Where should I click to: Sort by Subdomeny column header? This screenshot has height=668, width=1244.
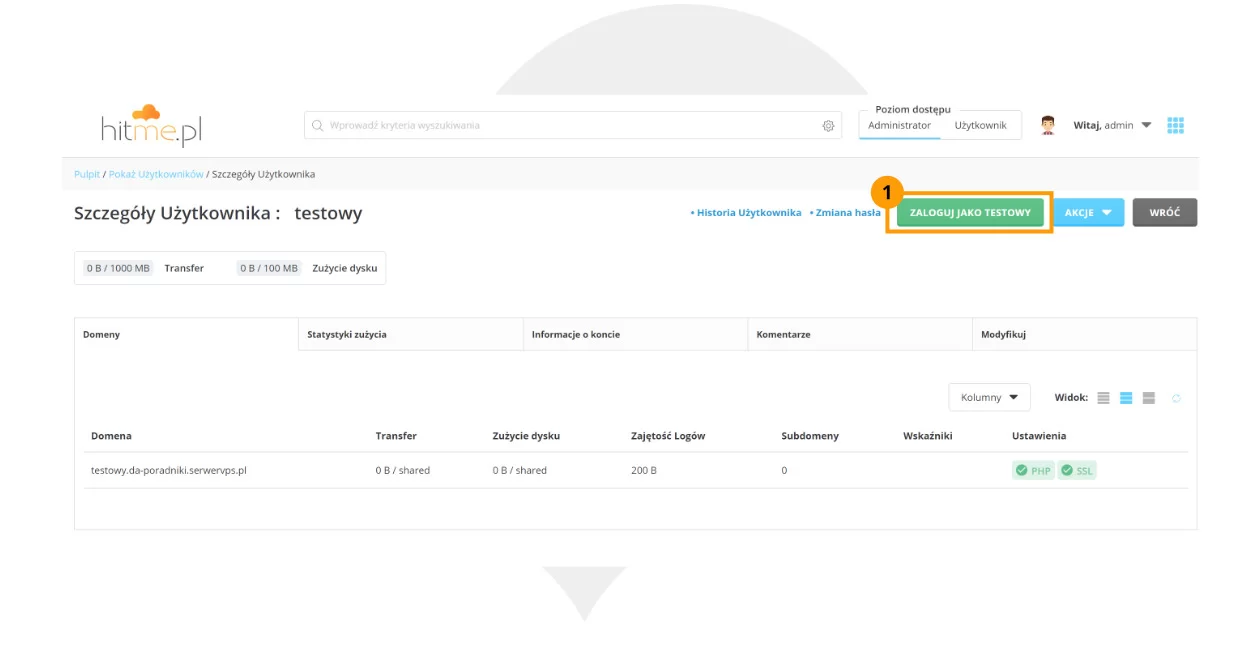(x=810, y=436)
